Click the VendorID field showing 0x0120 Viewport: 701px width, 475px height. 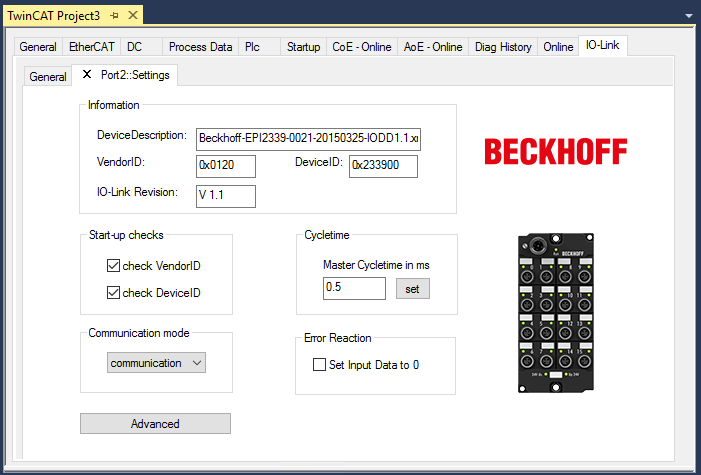pyautogui.click(x=226, y=166)
